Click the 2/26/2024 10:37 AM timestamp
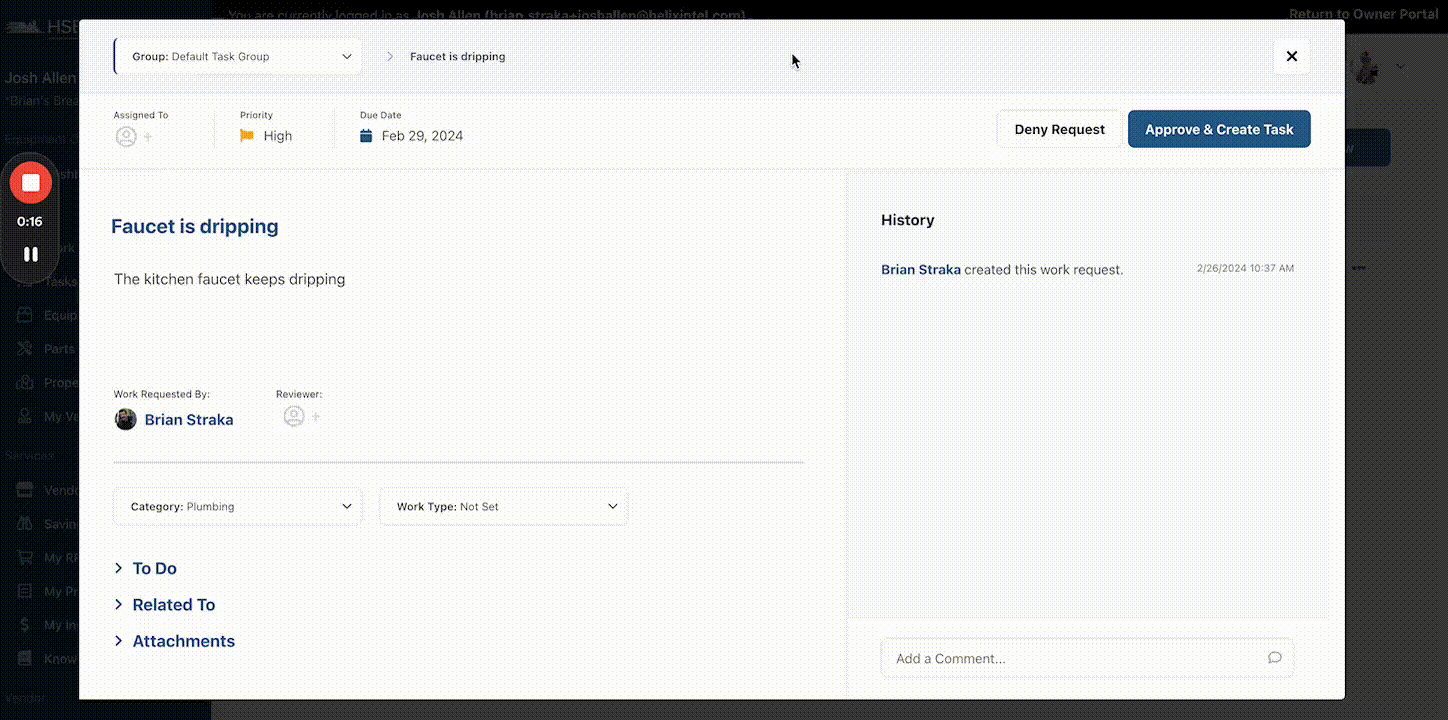Screen dimensions: 1448x720 [1245, 269]
